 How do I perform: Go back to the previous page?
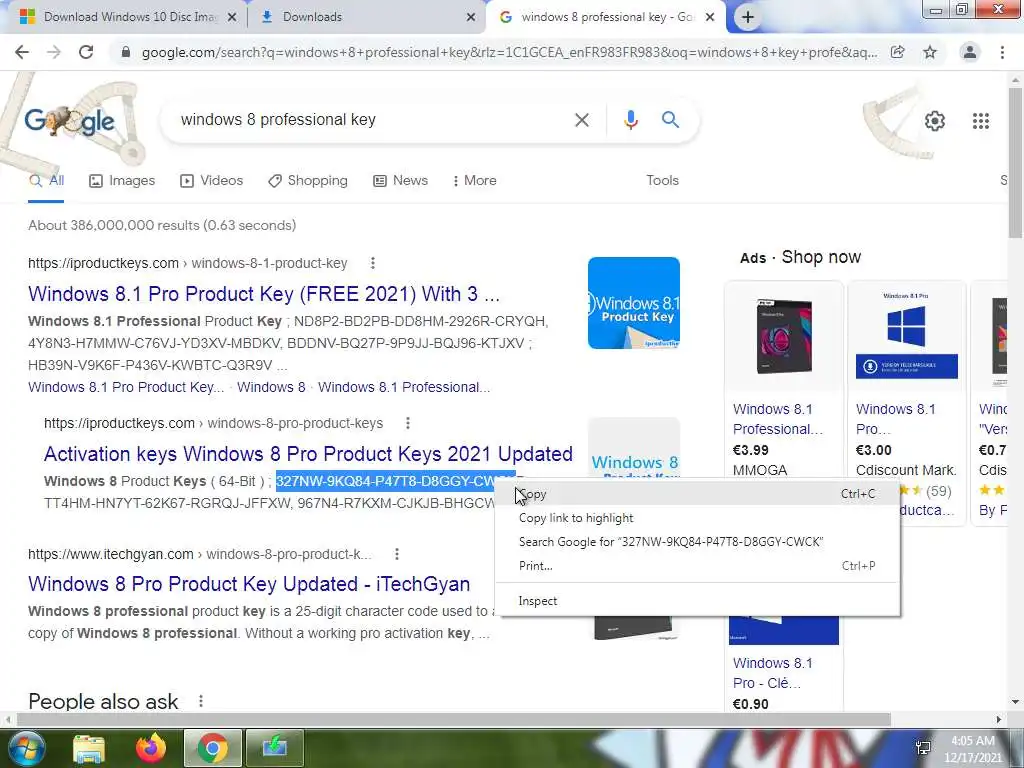22,52
